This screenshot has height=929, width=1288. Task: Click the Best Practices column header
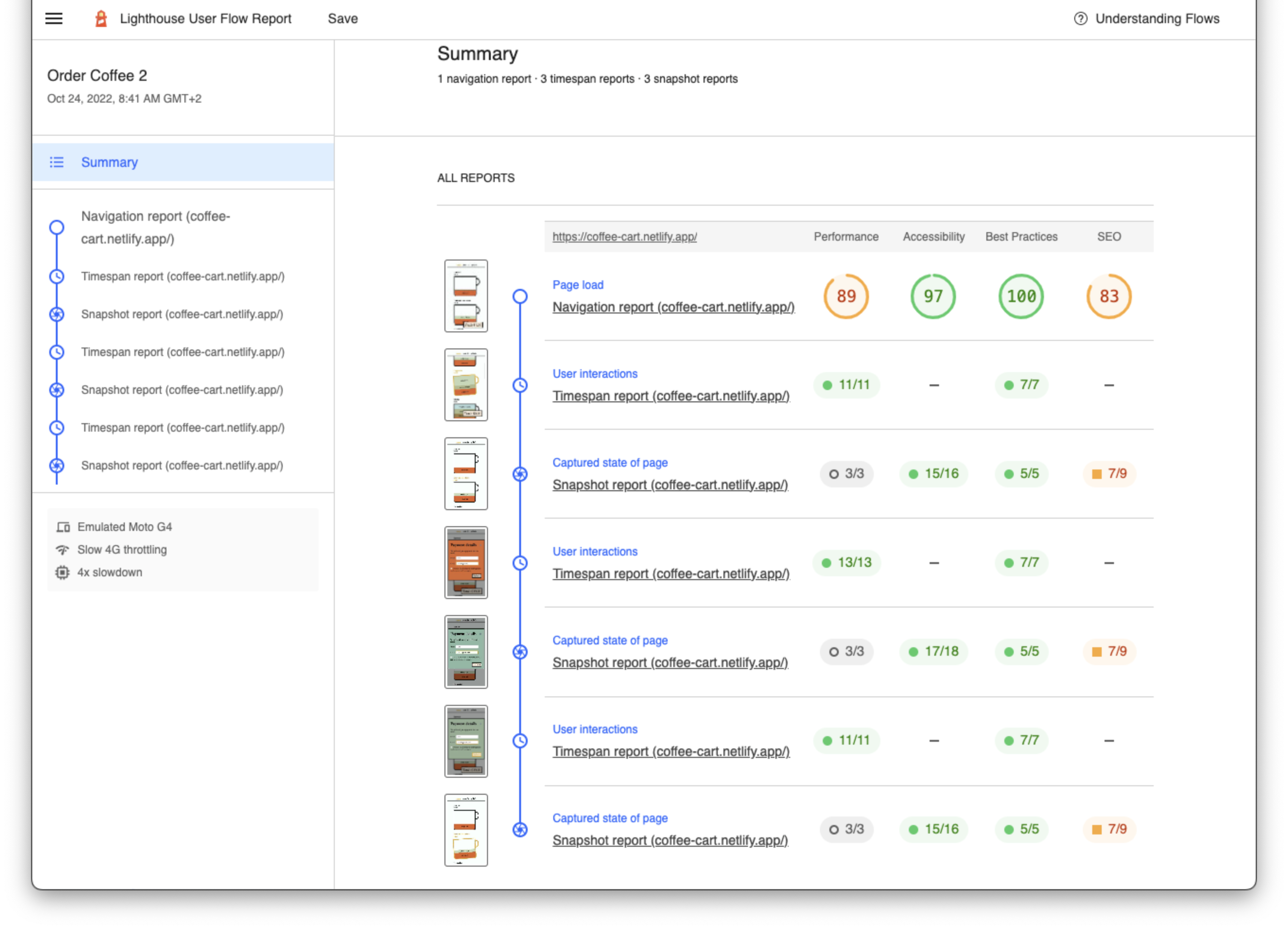(x=1022, y=237)
